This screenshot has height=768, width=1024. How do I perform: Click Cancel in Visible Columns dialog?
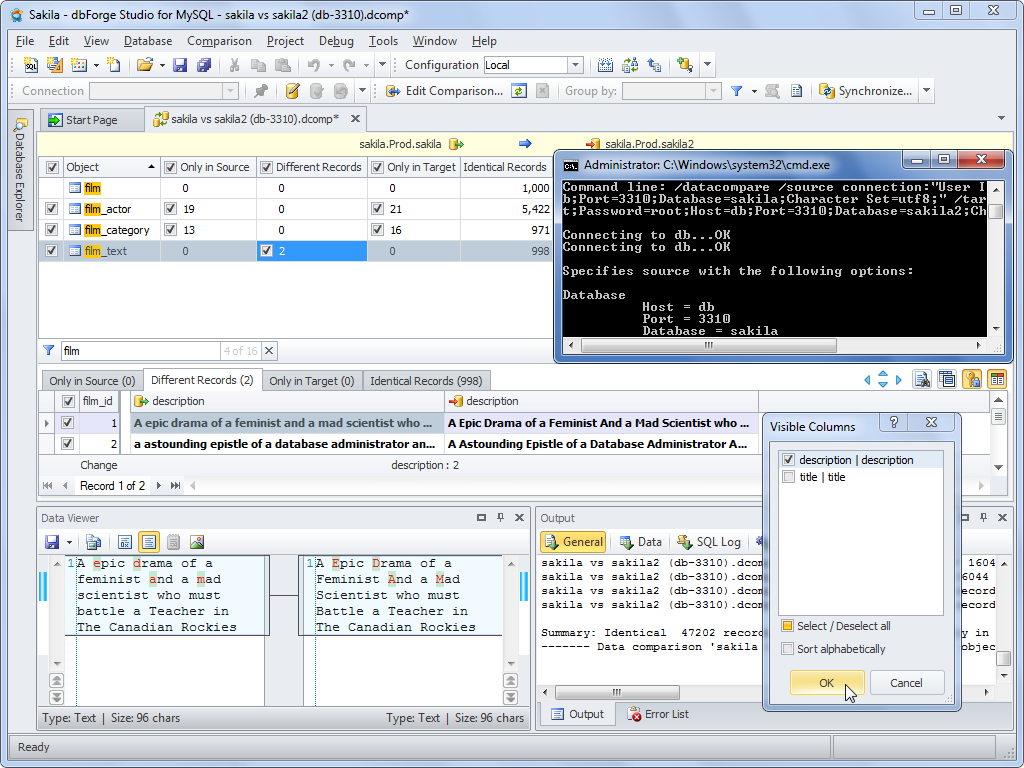tap(906, 683)
